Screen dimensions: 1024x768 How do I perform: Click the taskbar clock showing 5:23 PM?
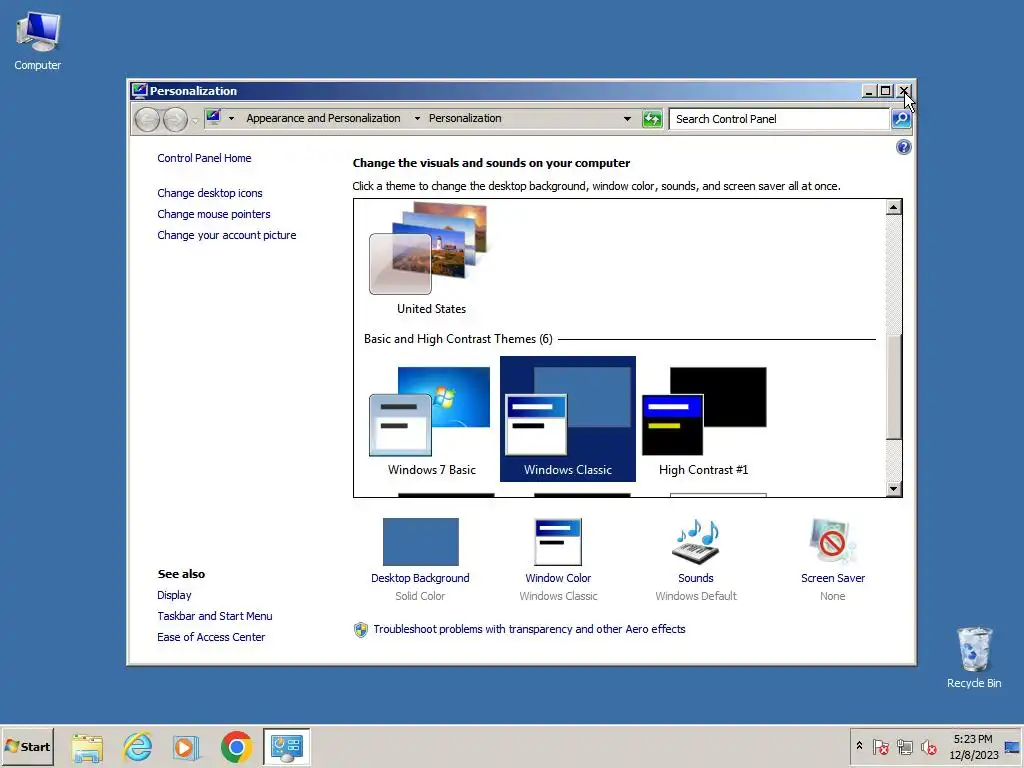[973, 747]
